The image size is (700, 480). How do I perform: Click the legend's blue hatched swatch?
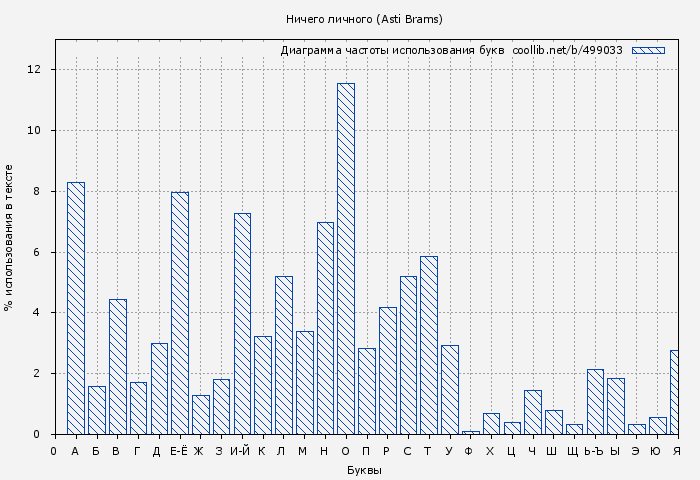click(647, 50)
